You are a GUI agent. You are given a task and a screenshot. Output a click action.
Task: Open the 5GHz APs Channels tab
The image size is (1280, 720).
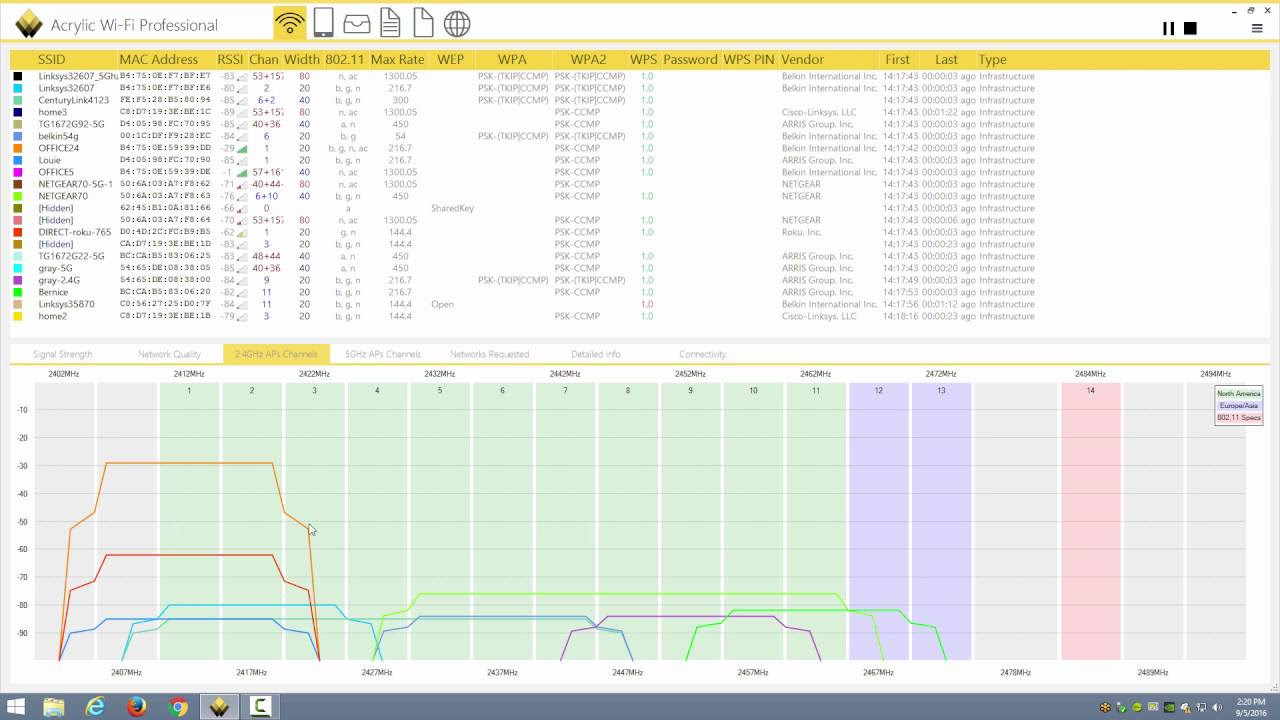tap(382, 354)
